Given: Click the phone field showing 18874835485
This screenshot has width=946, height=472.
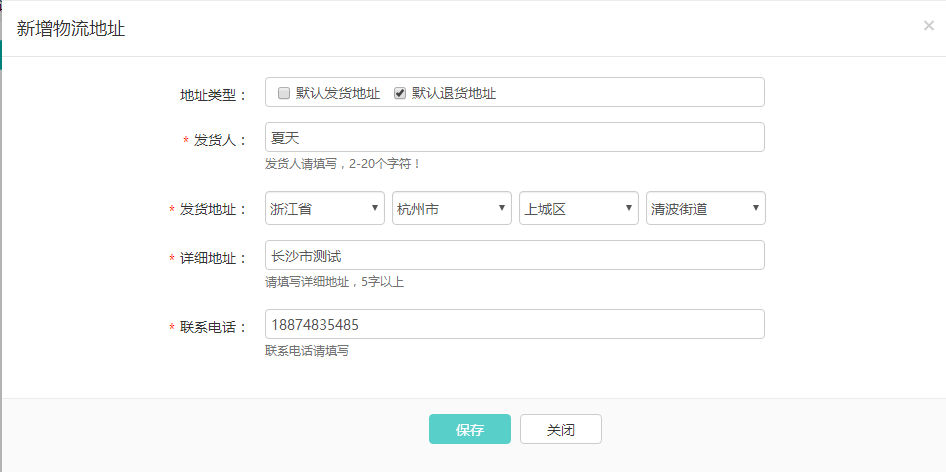Looking at the screenshot, I should pos(514,325).
